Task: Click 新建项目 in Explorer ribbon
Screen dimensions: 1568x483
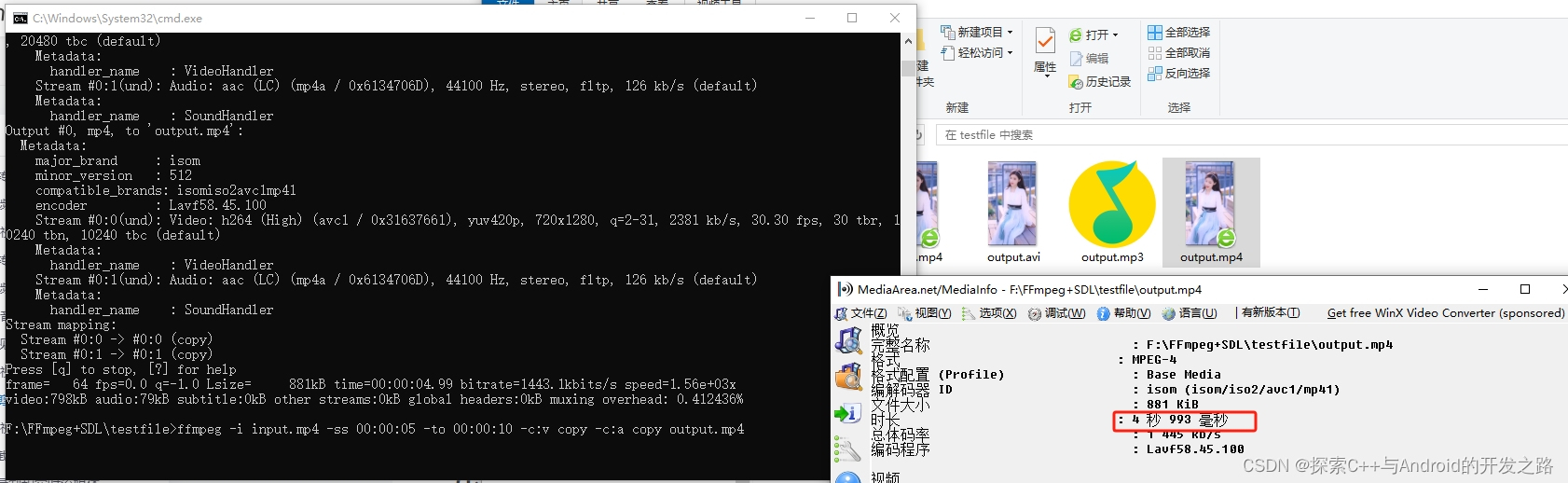Action: click(976, 32)
